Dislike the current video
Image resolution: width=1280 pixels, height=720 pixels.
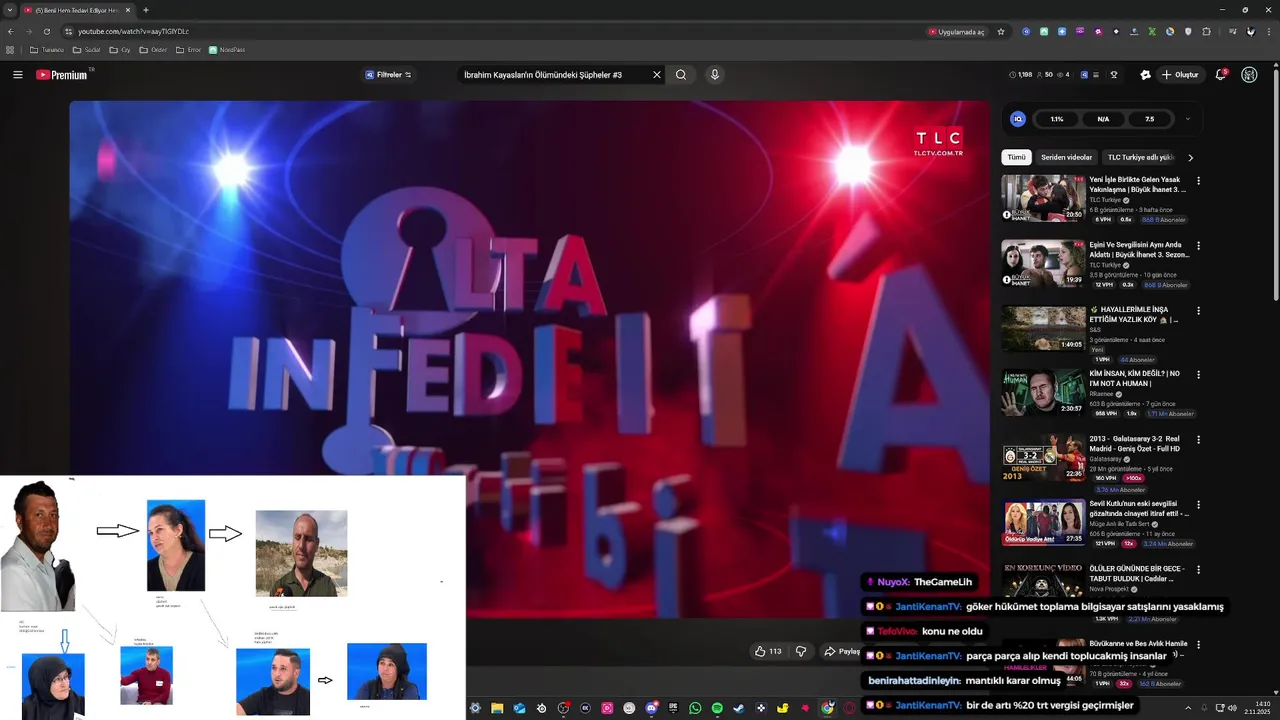coord(800,651)
